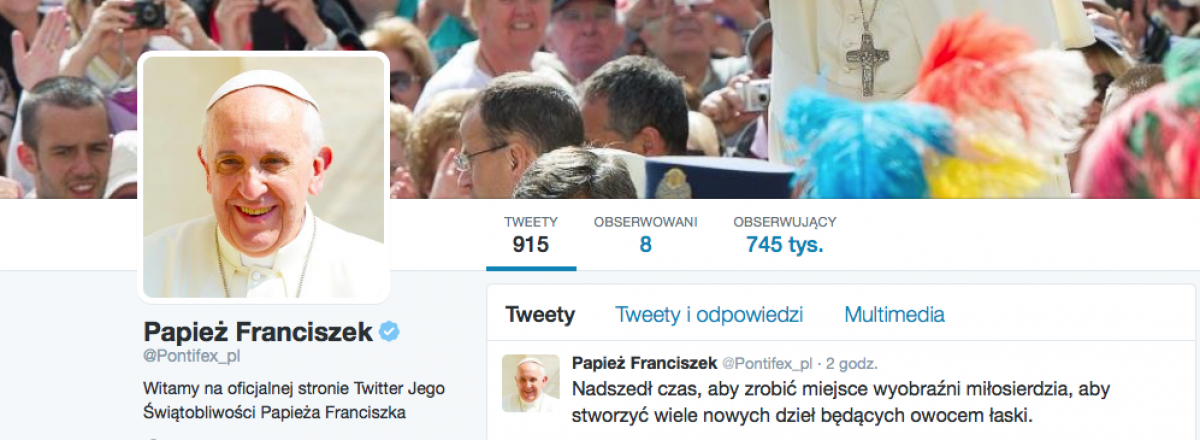Switch to Tweety i odpowiedzi tab
The width and height of the screenshot is (1200, 440).
point(709,315)
